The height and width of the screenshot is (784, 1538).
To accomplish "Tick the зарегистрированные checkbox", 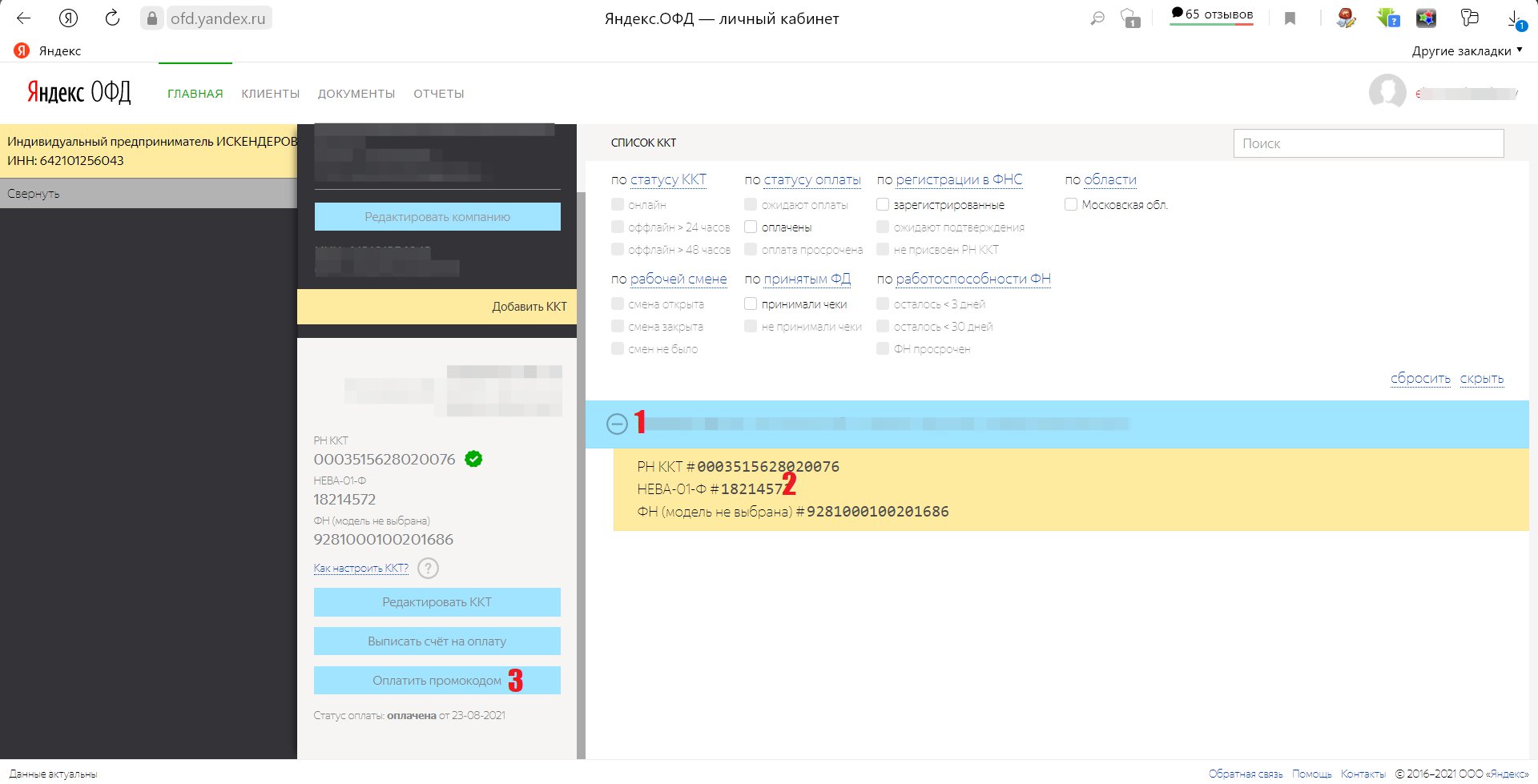I will (x=883, y=205).
